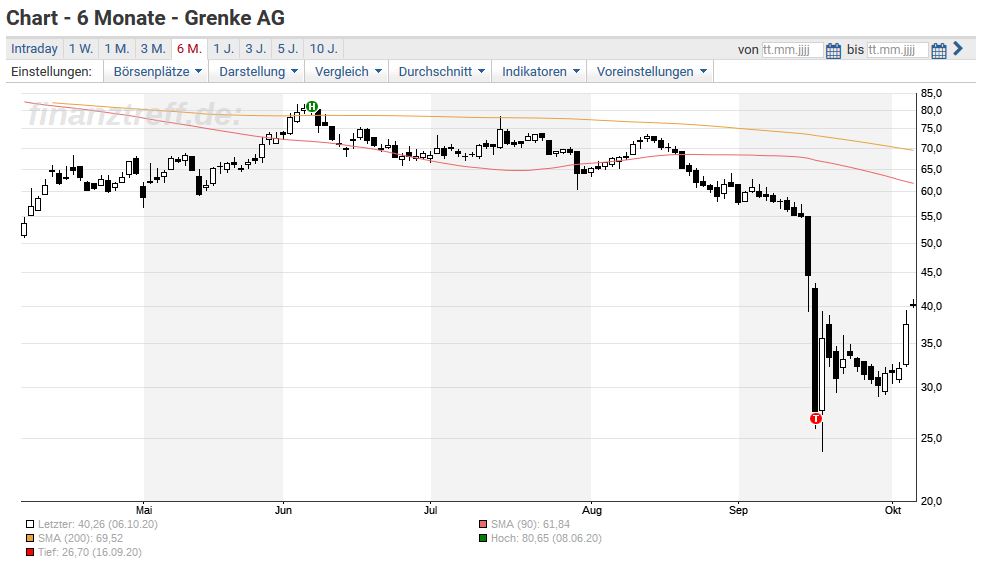The height and width of the screenshot is (564, 985).
Task: Click the green Hoch legend swatch
Action: (x=483, y=538)
